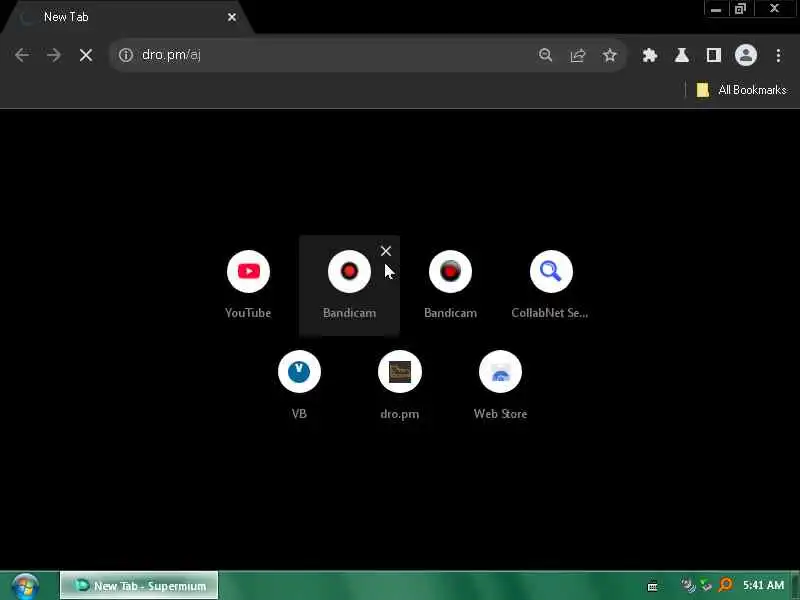The image size is (800, 600).
Task: Open the Experiments flask icon
Action: click(682, 55)
